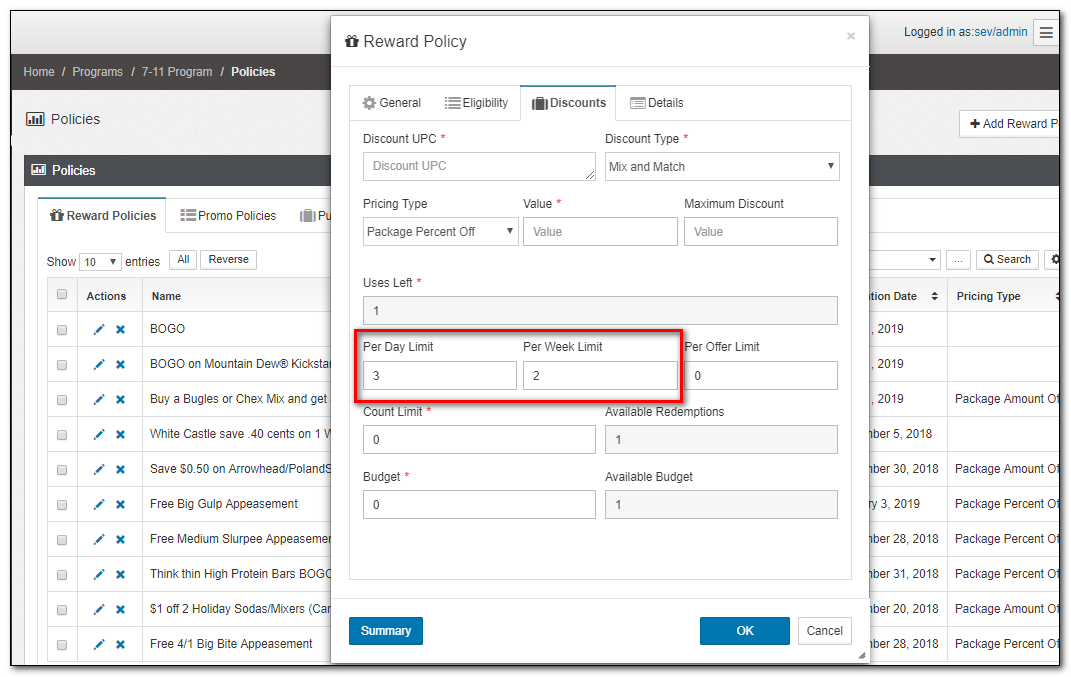Image resolution: width=1071 pixels, height=677 pixels.
Task: Open the Details tab in dialog
Action: tap(656, 103)
